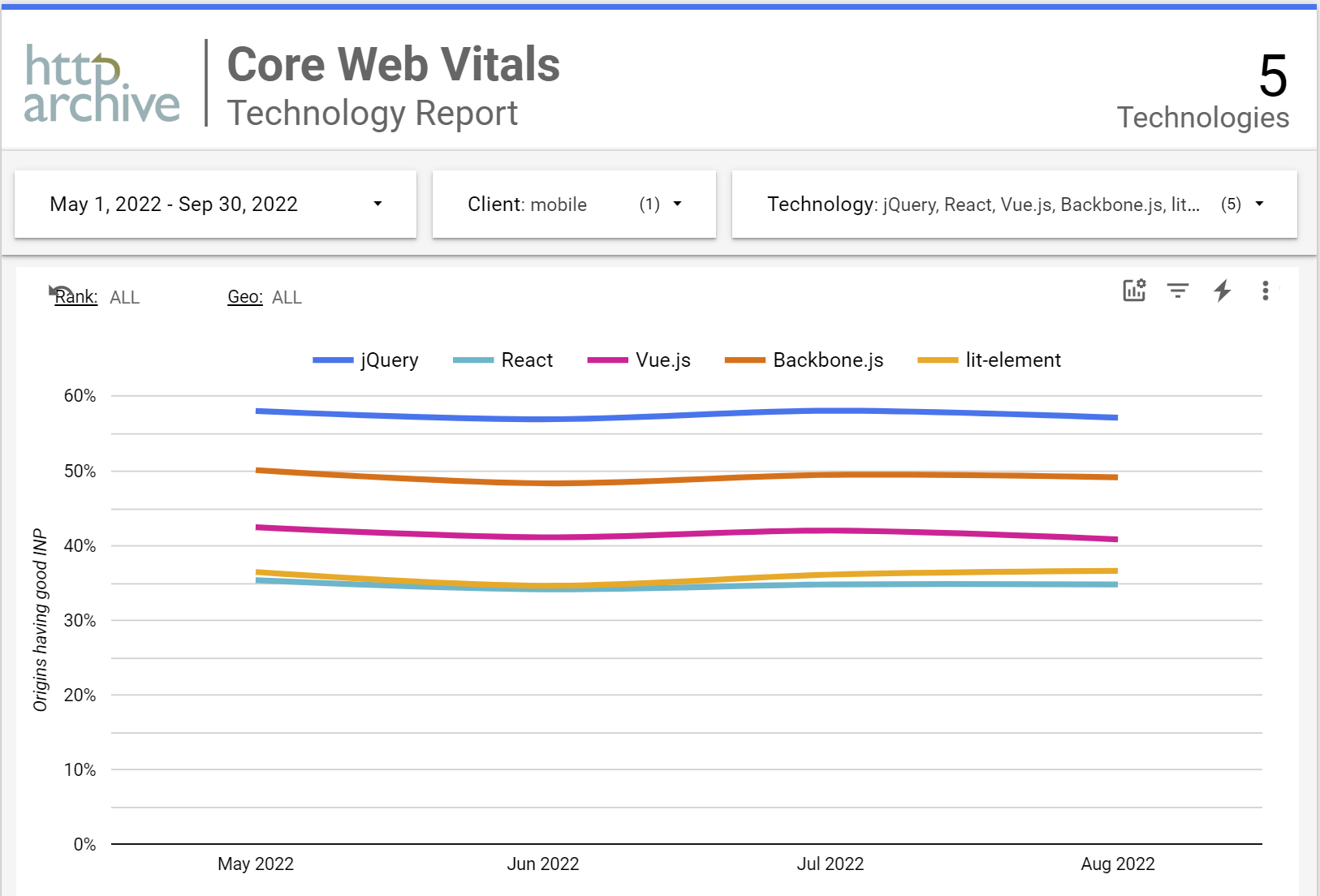Viewport: 1320px width, 896px height.
Task: Open the chart configuration settings icon
Action: (1134, 291)
